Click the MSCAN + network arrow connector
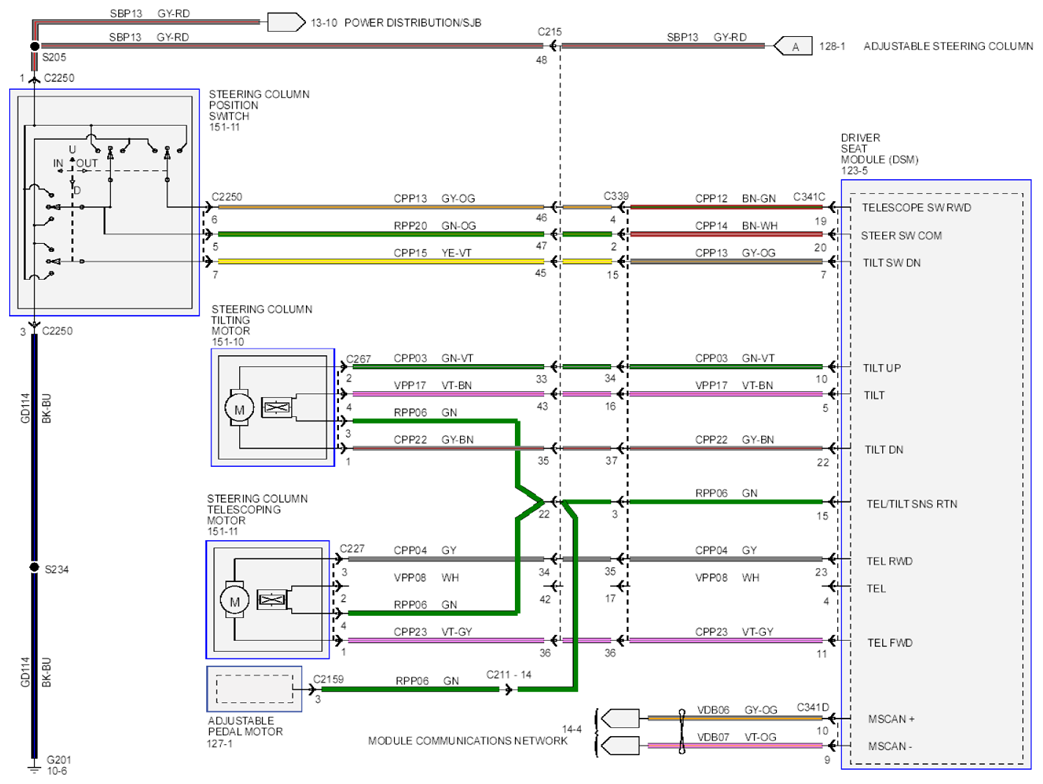This screenshot has width=1043, height=784. [x=620, y=718]
